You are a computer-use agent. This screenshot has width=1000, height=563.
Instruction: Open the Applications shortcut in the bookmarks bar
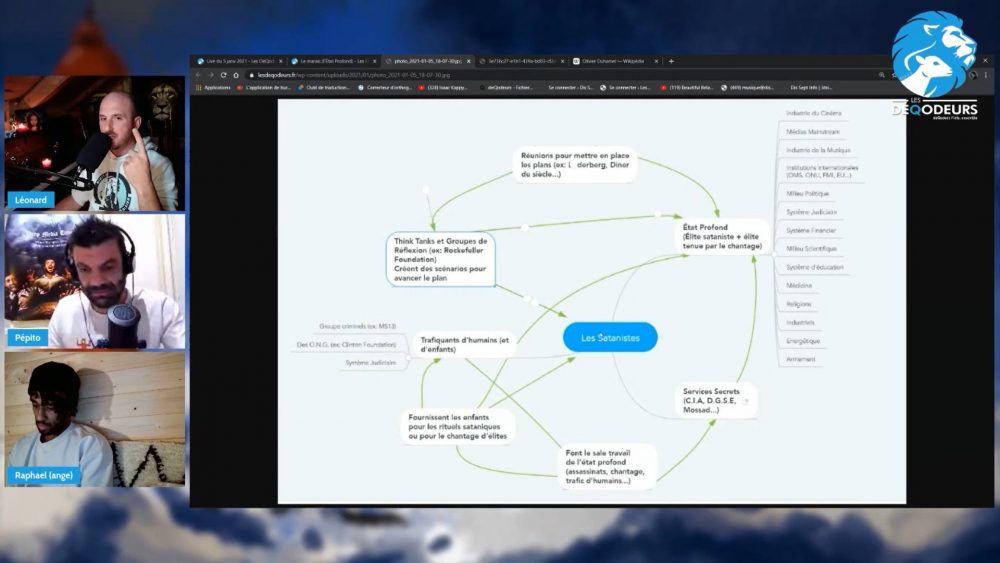click(213, 87)
